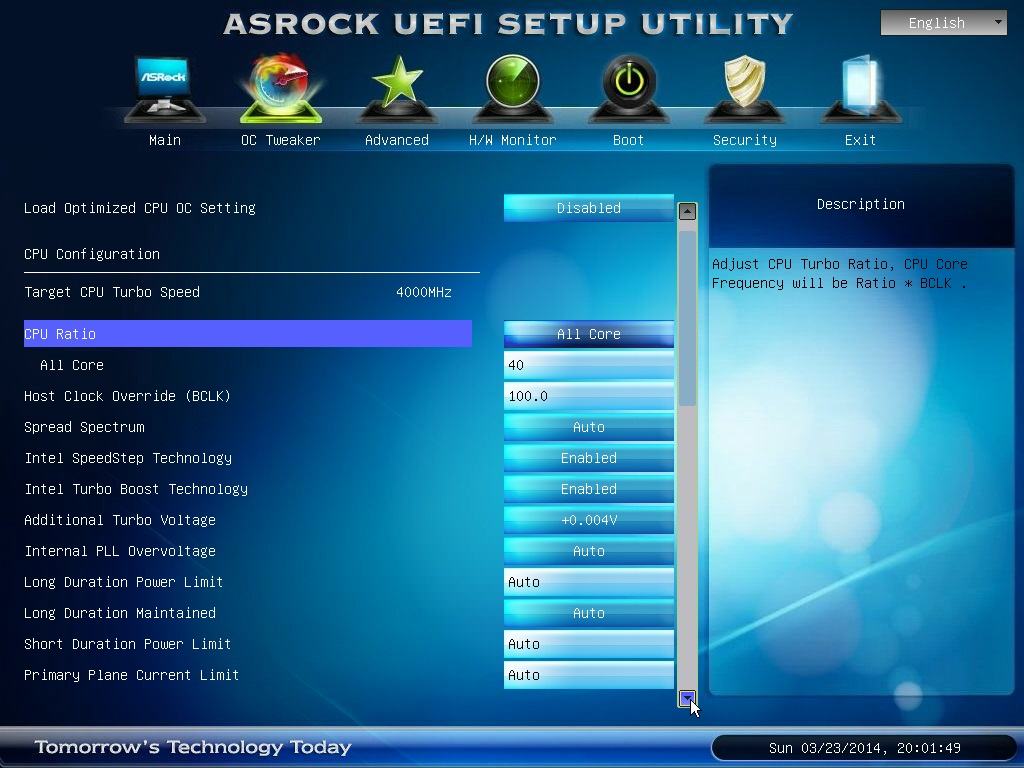Click the ASRock monitor Main icon
Viewport: 1024px width, 768px height.
click(165, 88)
